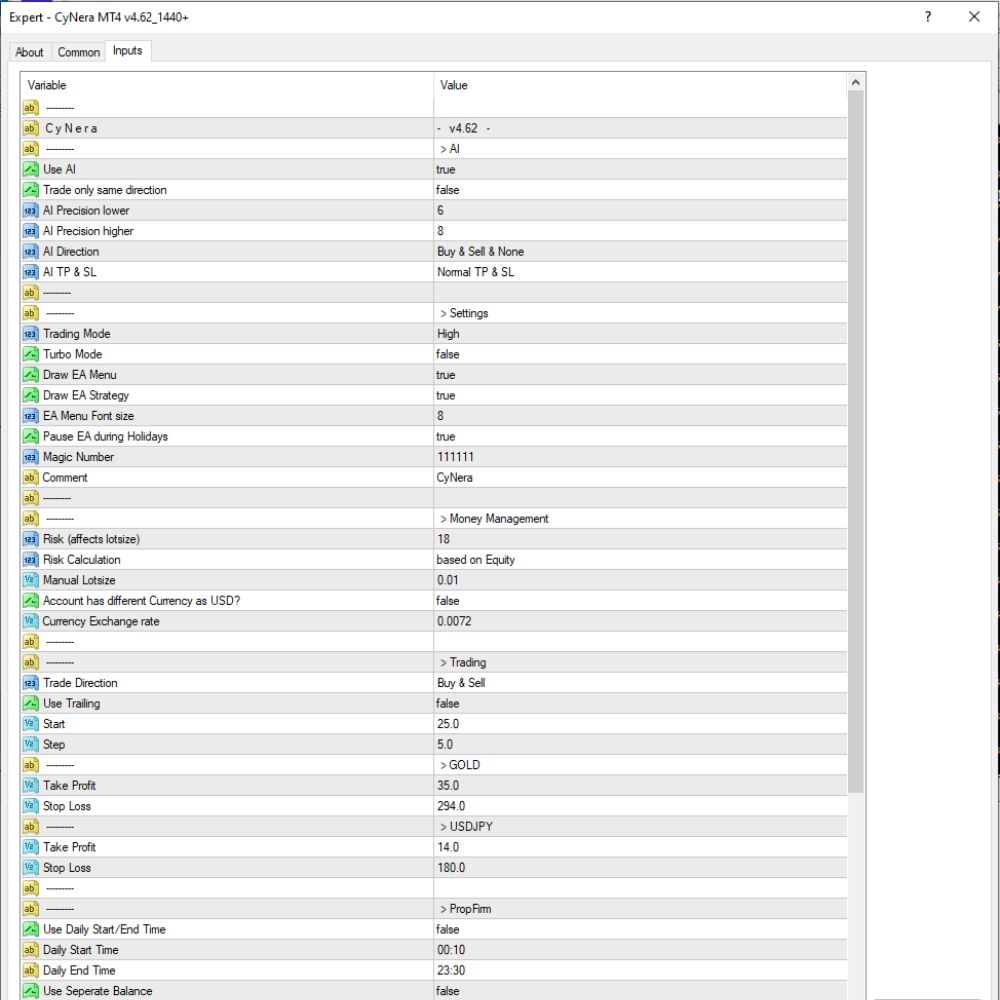
Task: Click the boolean icon for Turbo Mode
Action: pyautogui.click(x=31, y=355)
